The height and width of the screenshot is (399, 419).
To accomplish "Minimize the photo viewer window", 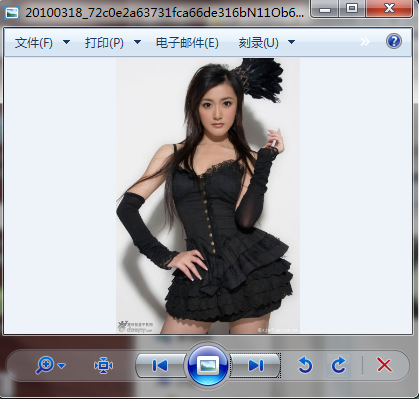I will coord(324,9).
